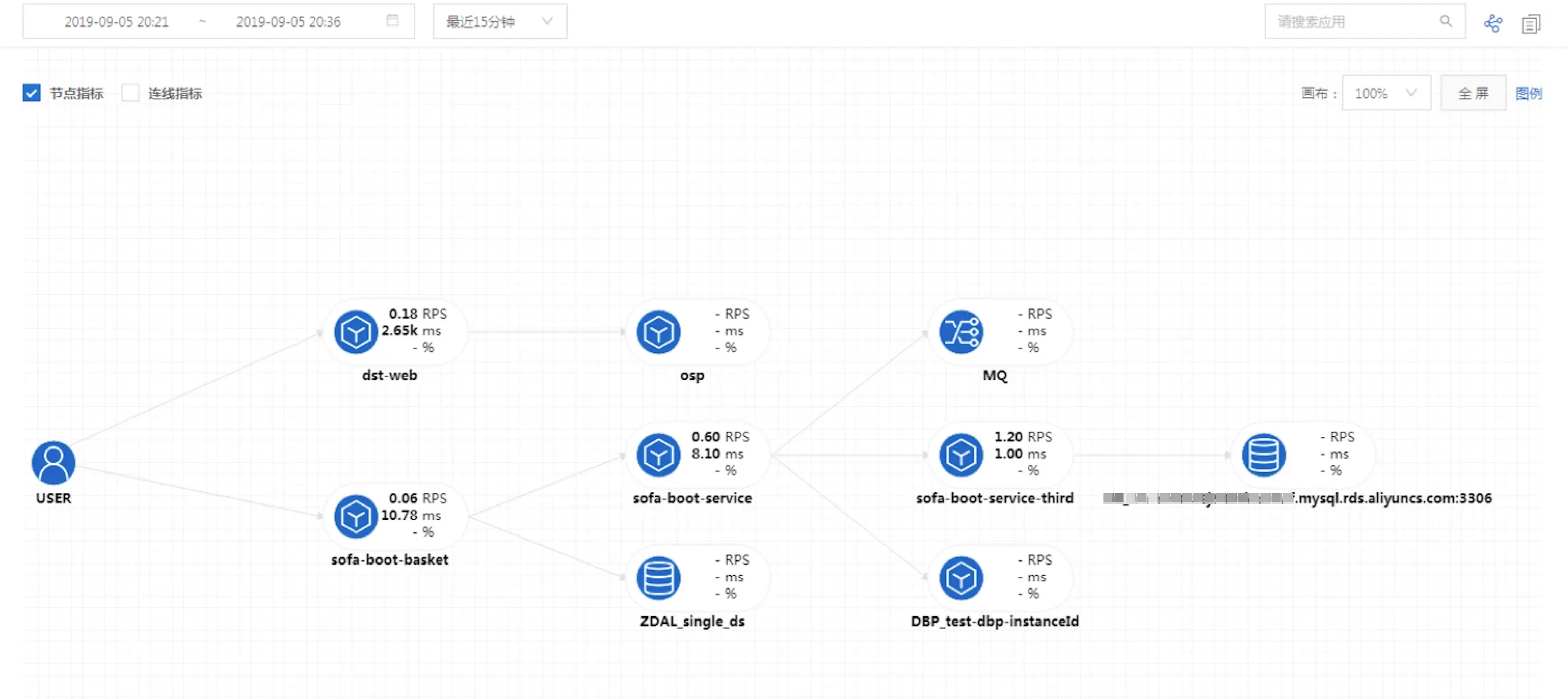This screenshot has height=699, width=1568.
Task: Open the topology share icon in top bar
Action: [x=1492, y=23]
